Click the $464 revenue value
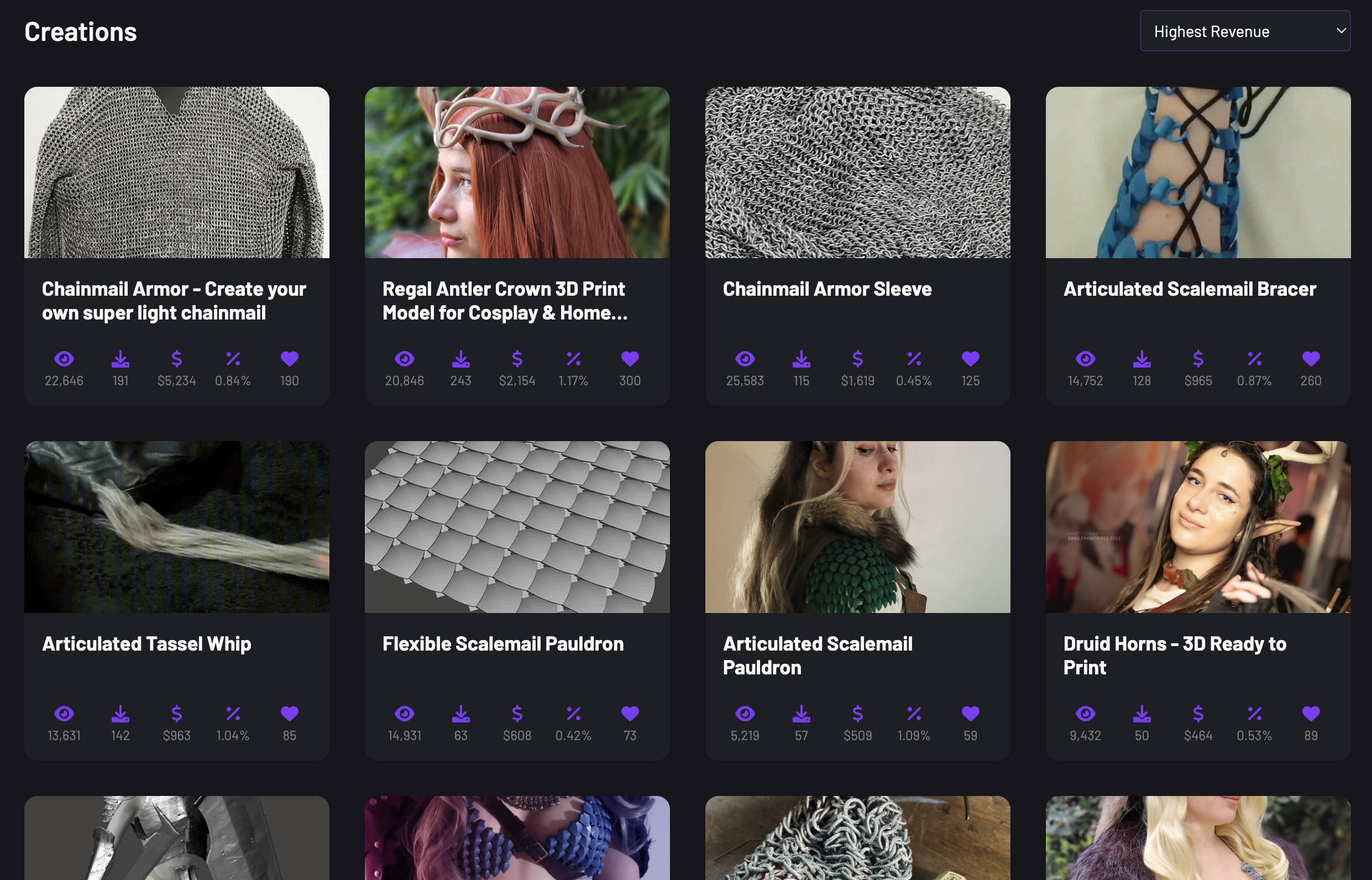Viewport: 1372px width, 880px height. (x=1198, y=735)
